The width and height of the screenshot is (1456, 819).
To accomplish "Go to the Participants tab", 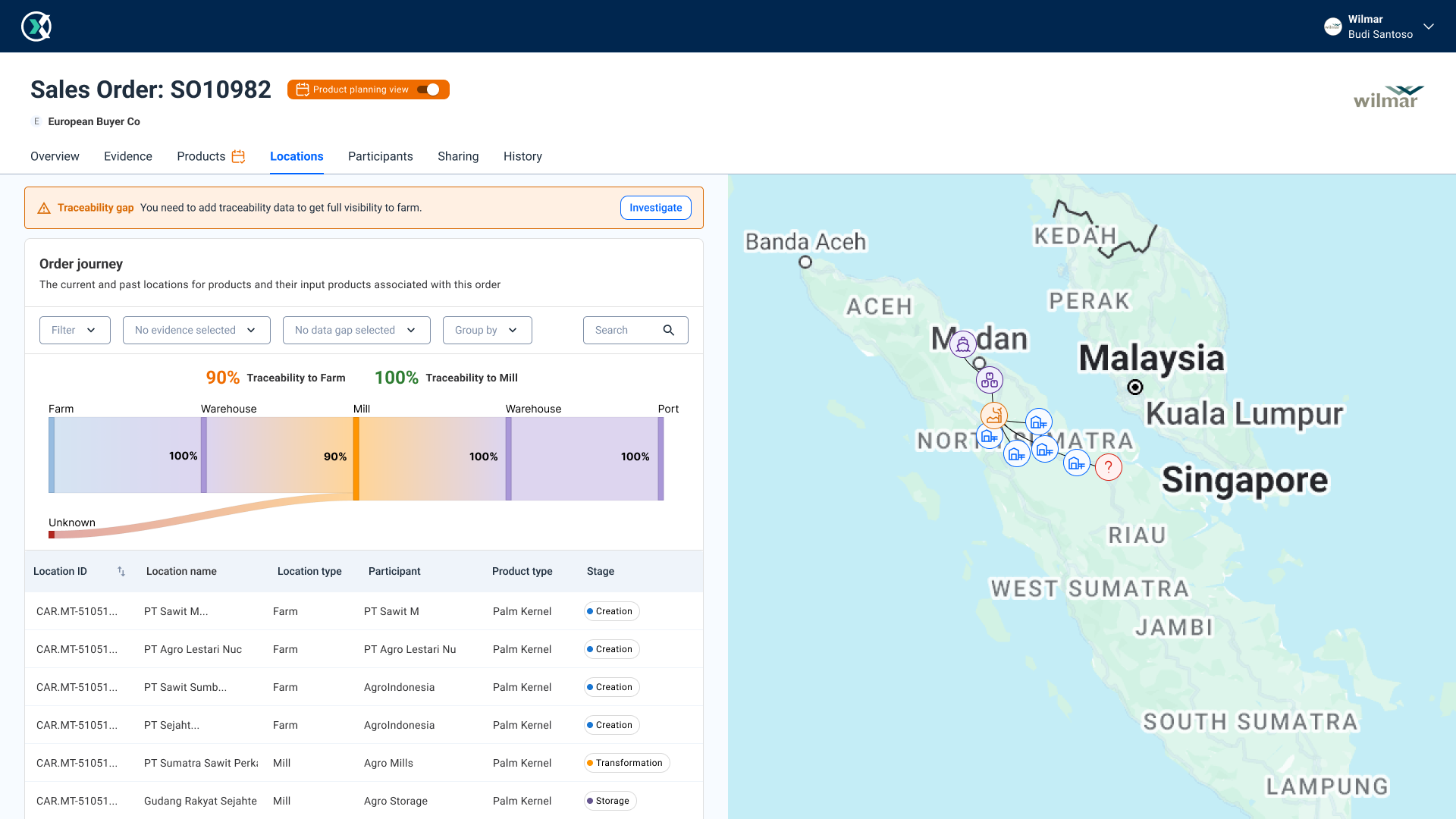I will [x=381, y=156].
